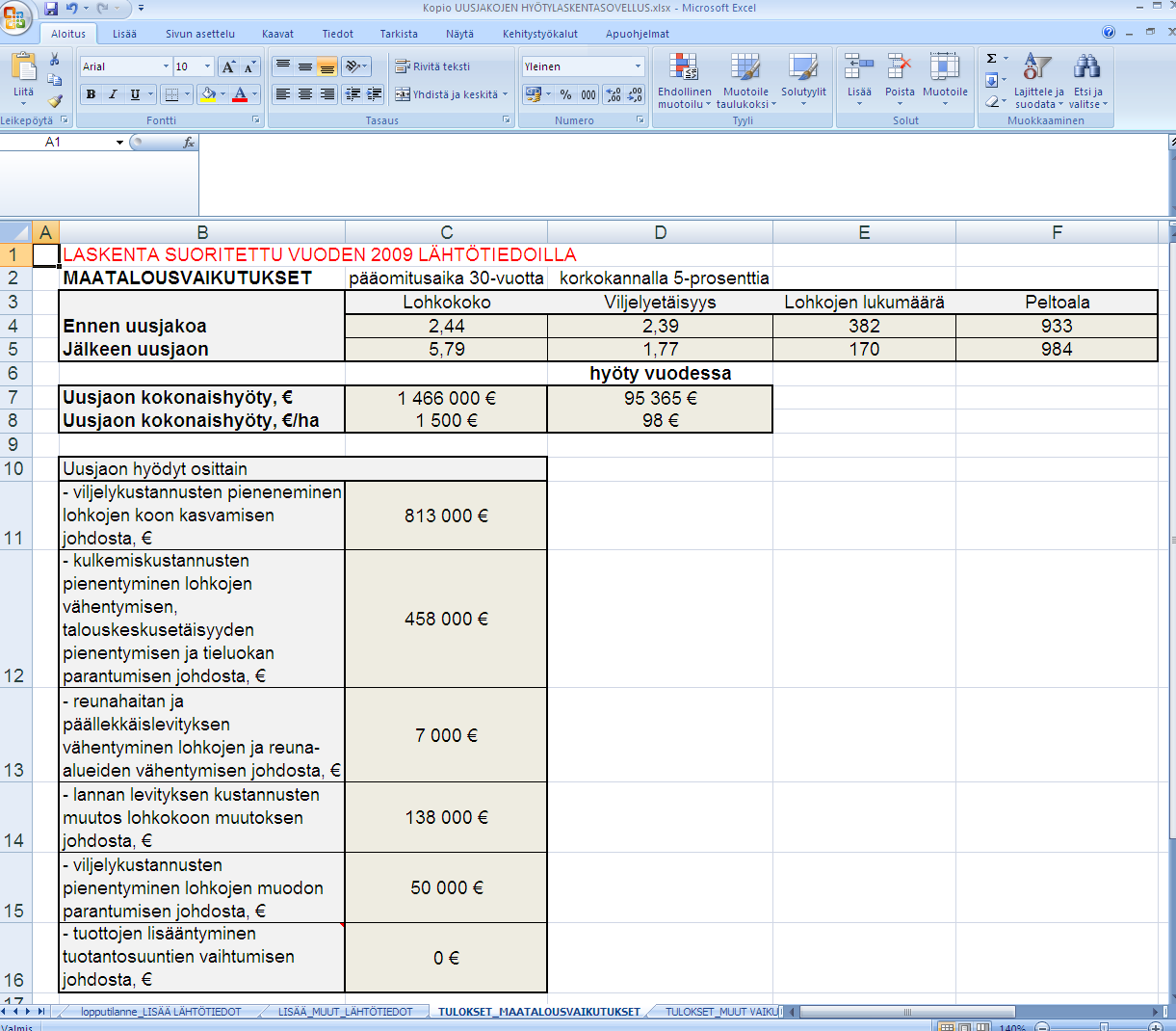Switch to the Kaavat tab
The width and height of the screenshot is (1176, 1031).
coord(277,34)
